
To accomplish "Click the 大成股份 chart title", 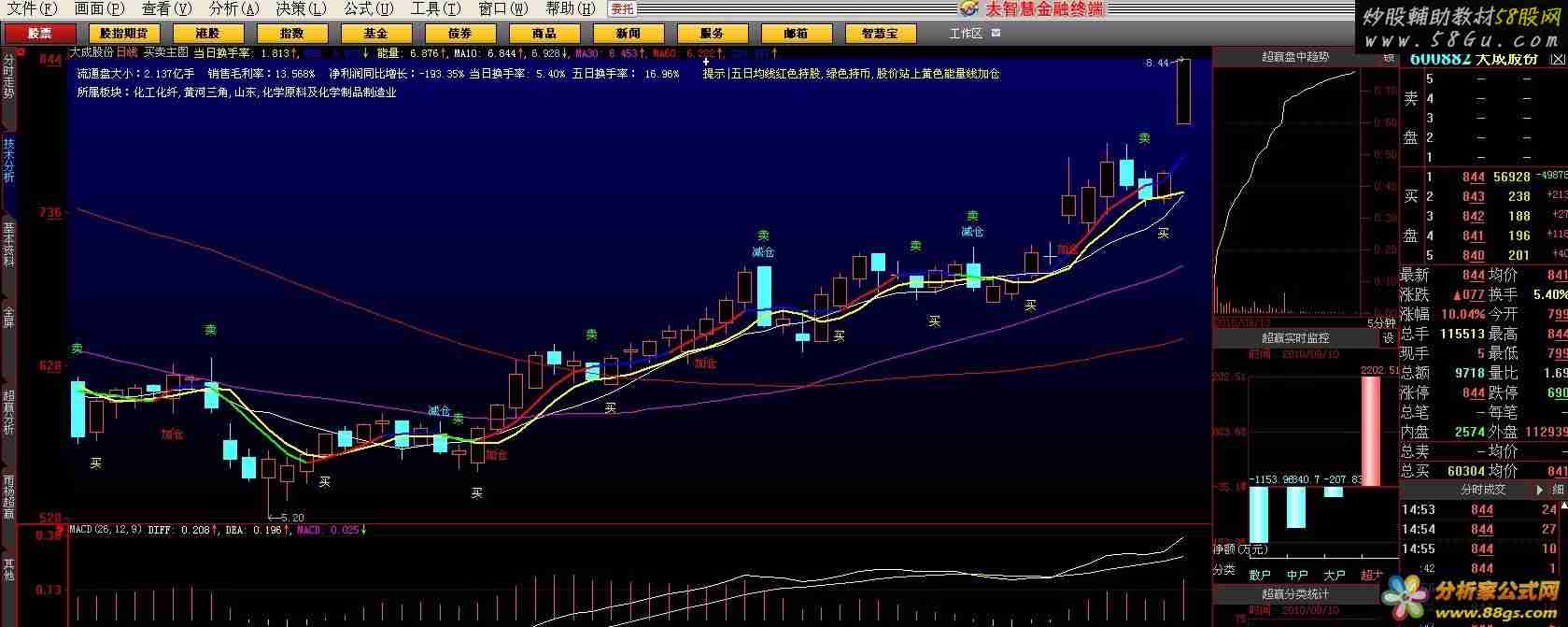I will pyautogui.click(x=92, y=52).
